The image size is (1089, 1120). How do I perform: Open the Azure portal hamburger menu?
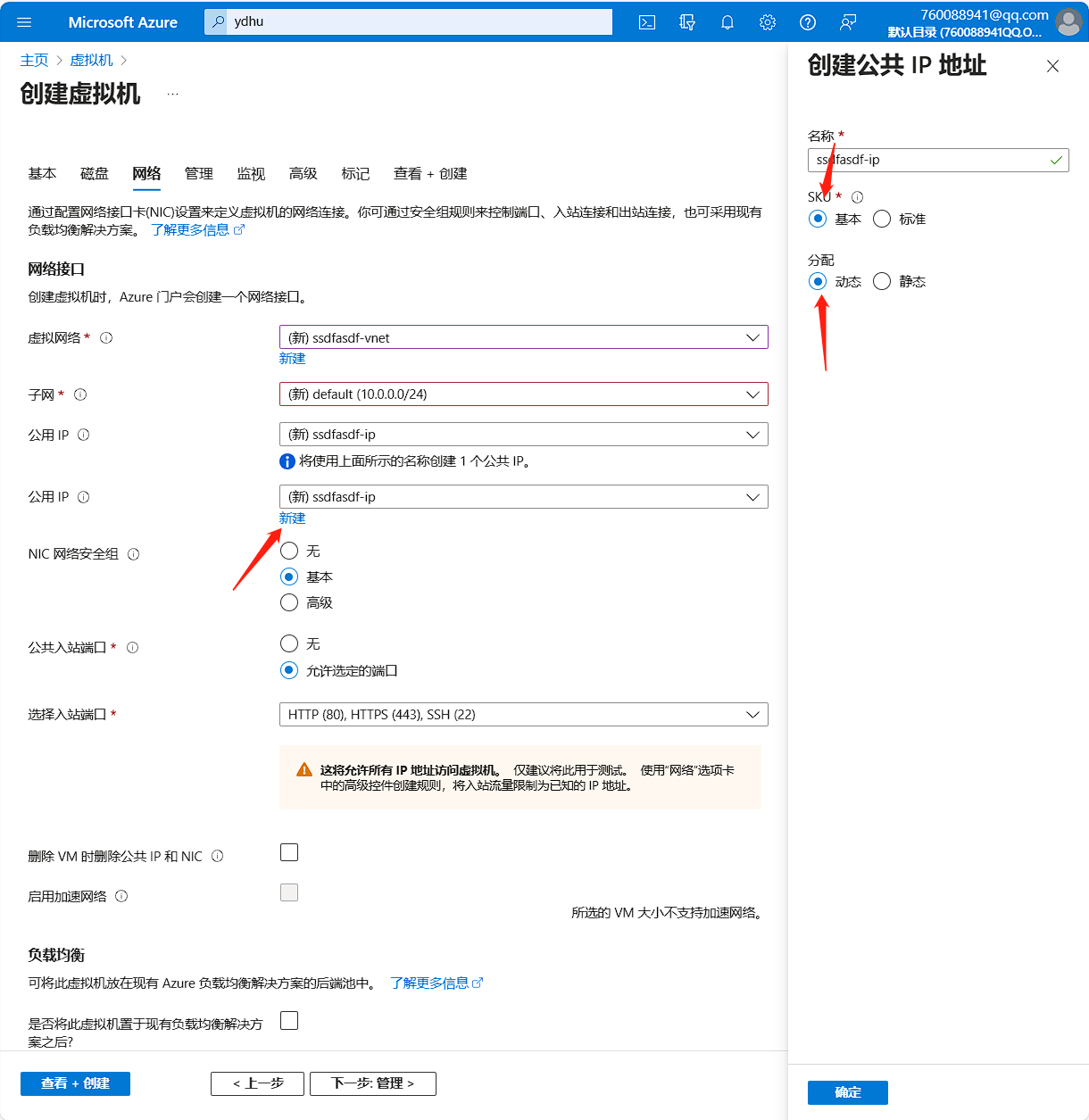point(24,22)
